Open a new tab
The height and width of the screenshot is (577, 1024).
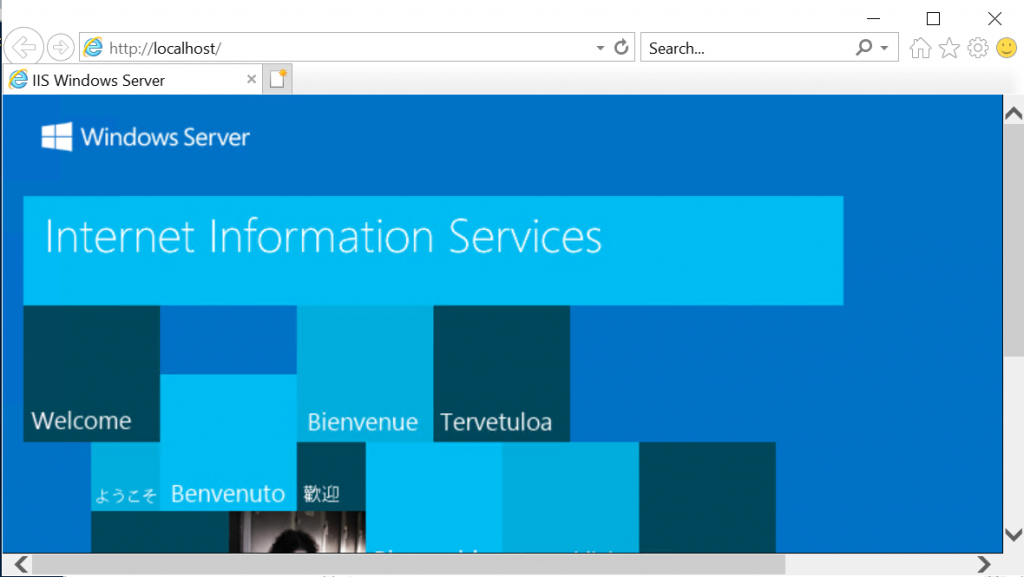(278, 79)
